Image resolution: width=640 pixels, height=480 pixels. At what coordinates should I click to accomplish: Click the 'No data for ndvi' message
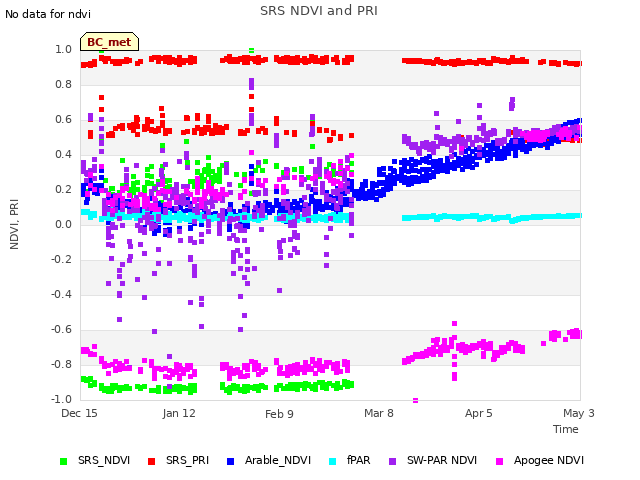pos(48,14)
